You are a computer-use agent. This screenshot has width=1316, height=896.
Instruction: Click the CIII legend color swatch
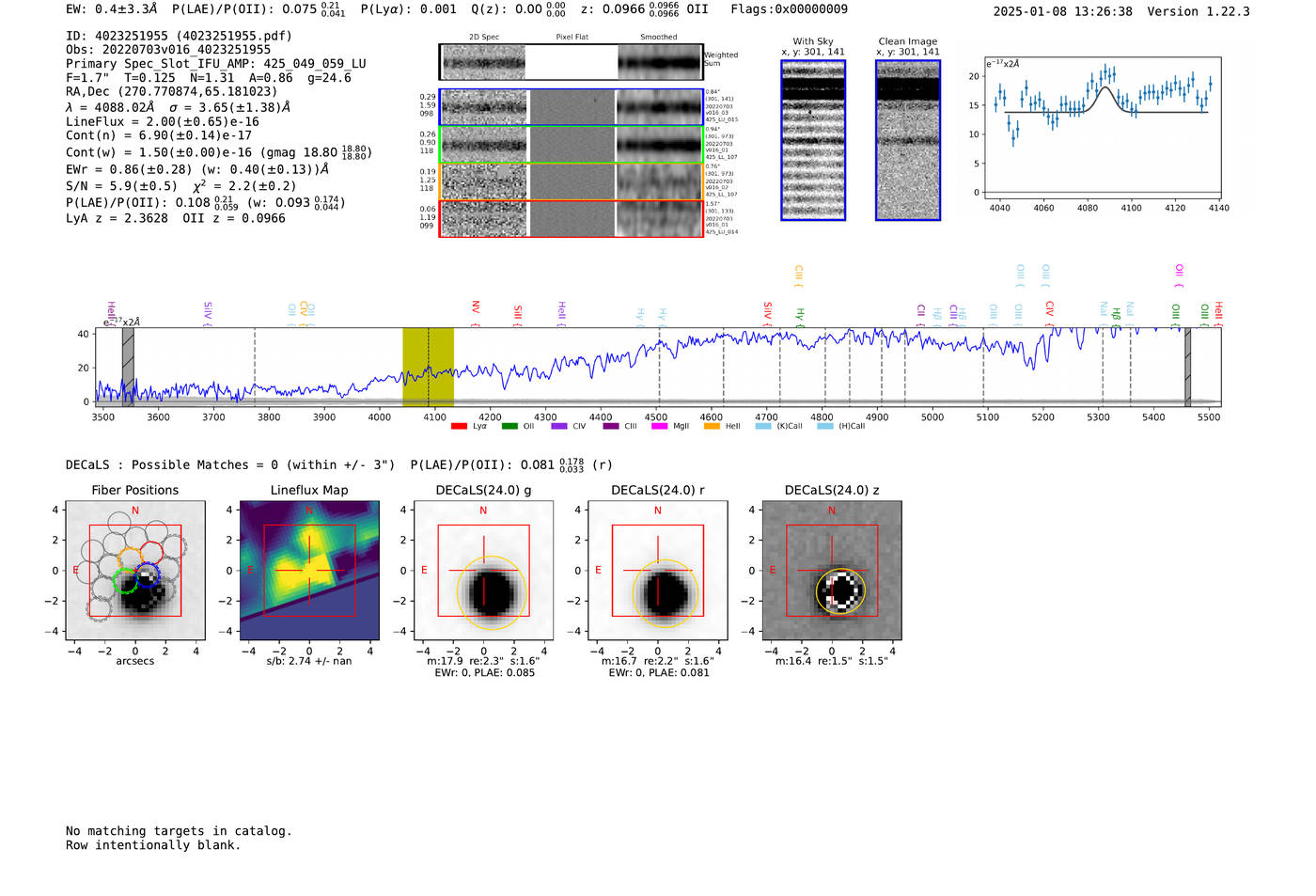pyautogui.click(x=611, y=426)
